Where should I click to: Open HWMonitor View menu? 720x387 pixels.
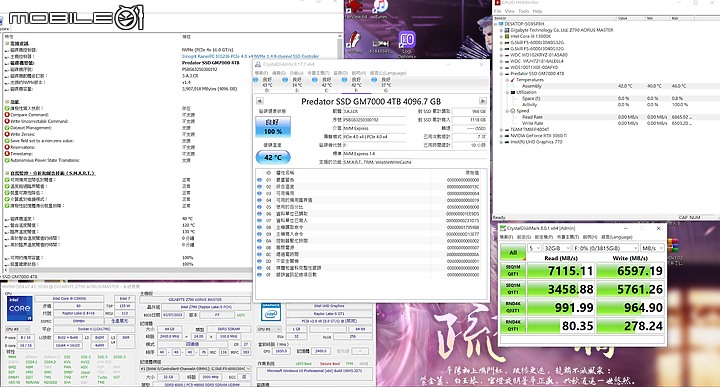(509, 11)
